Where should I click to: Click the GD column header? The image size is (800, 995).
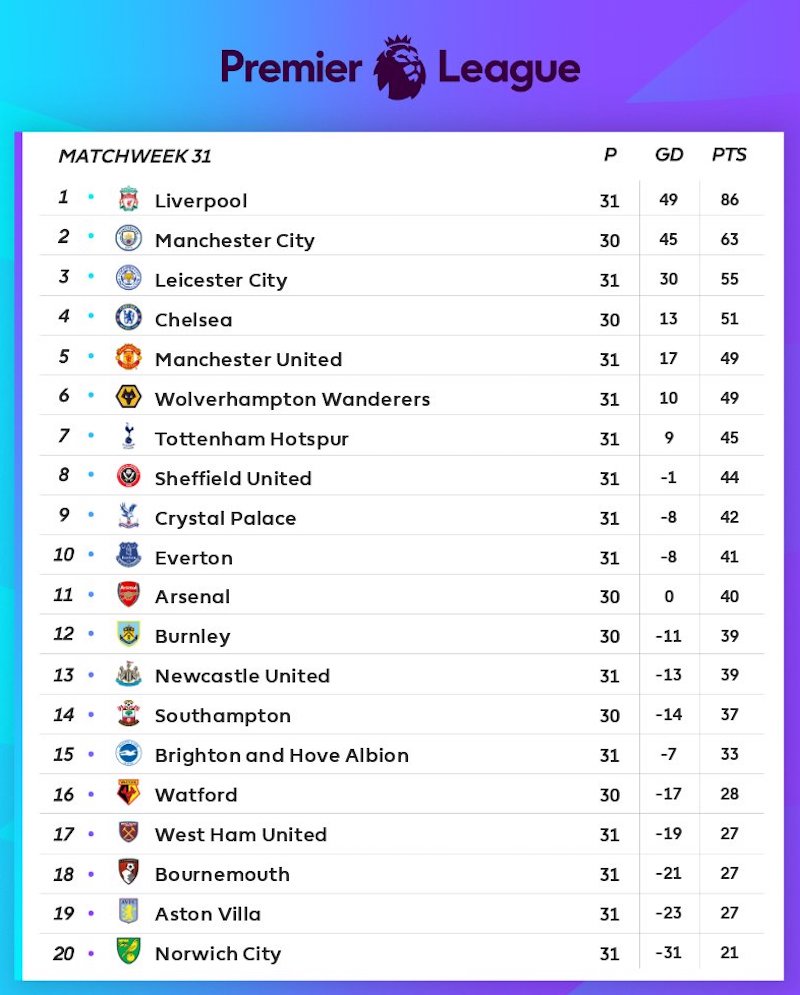pos(669,155)
